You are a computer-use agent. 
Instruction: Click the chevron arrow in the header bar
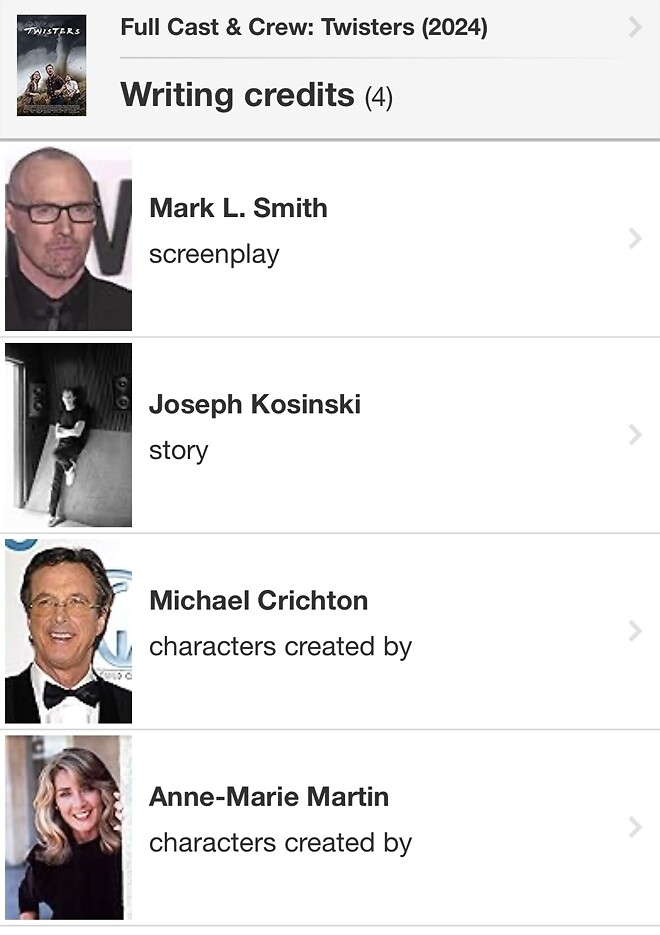click(635, 27)
